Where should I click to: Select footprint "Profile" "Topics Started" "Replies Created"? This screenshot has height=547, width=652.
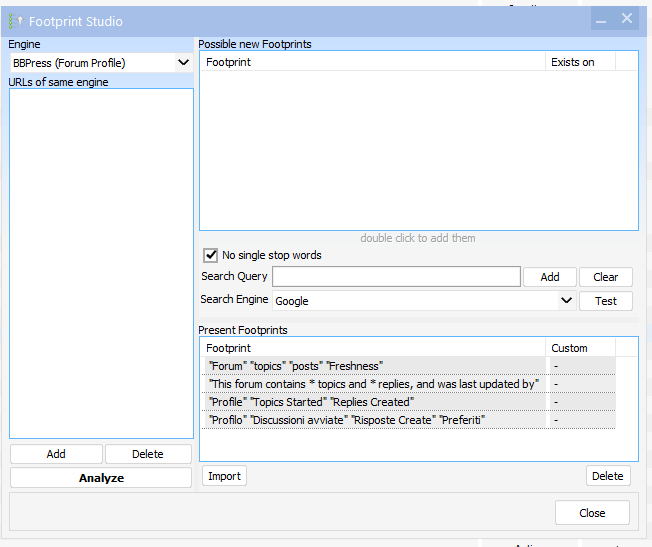408,402
